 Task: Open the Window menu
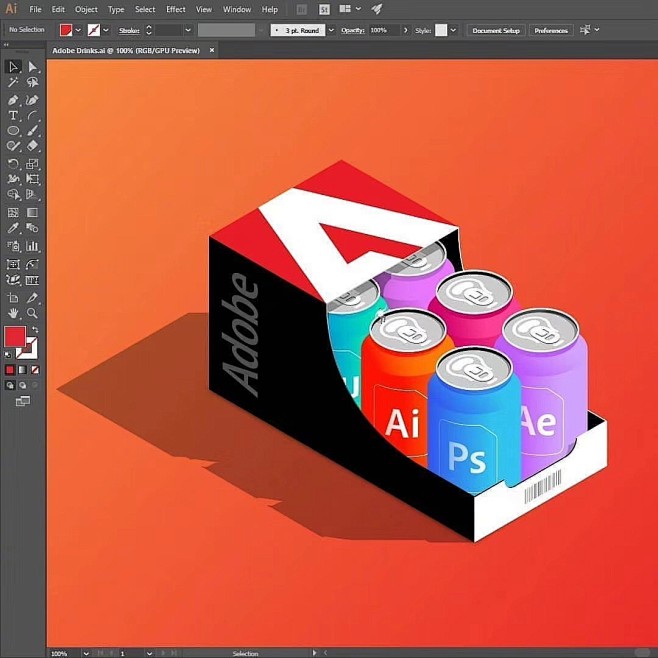(237, 9)
